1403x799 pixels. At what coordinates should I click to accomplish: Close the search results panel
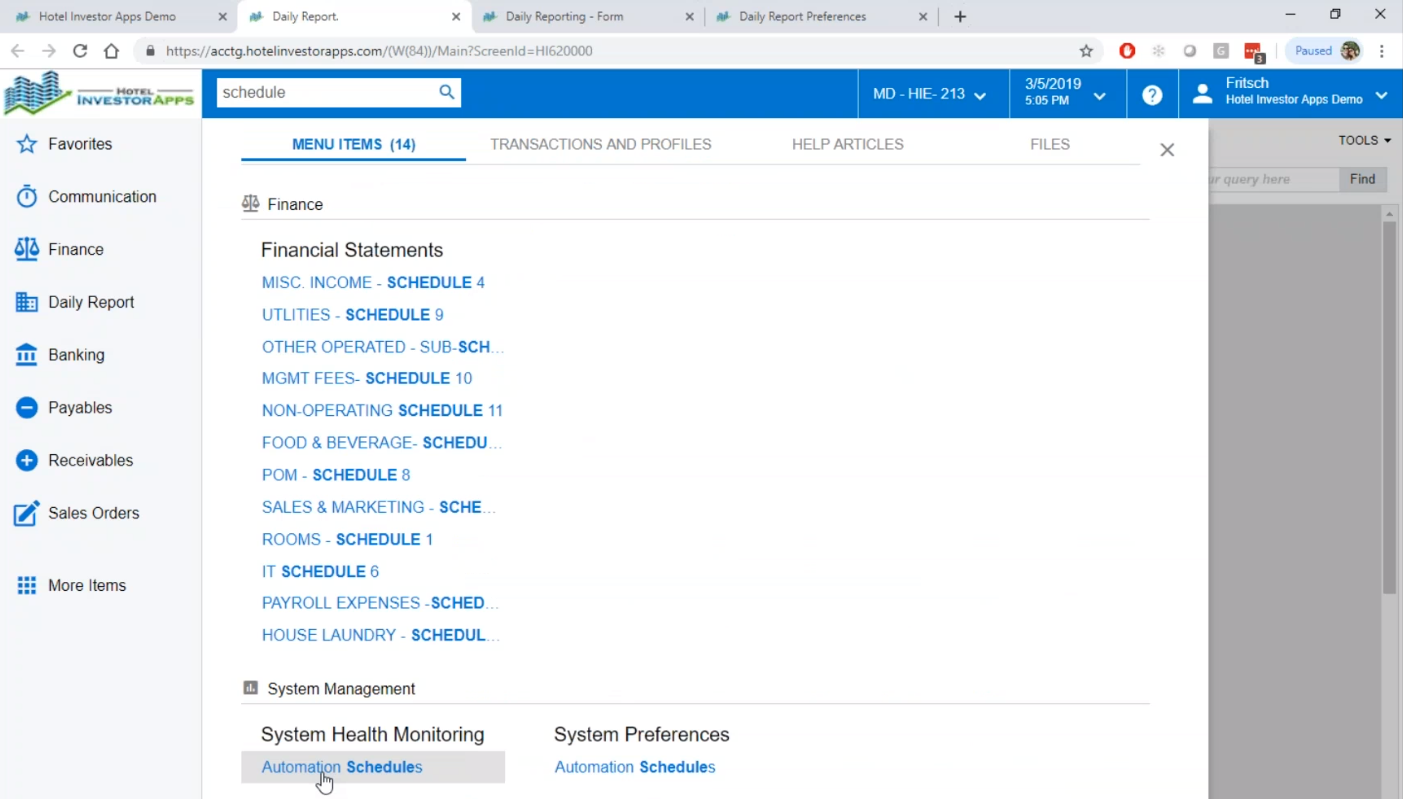[1167, 150]
